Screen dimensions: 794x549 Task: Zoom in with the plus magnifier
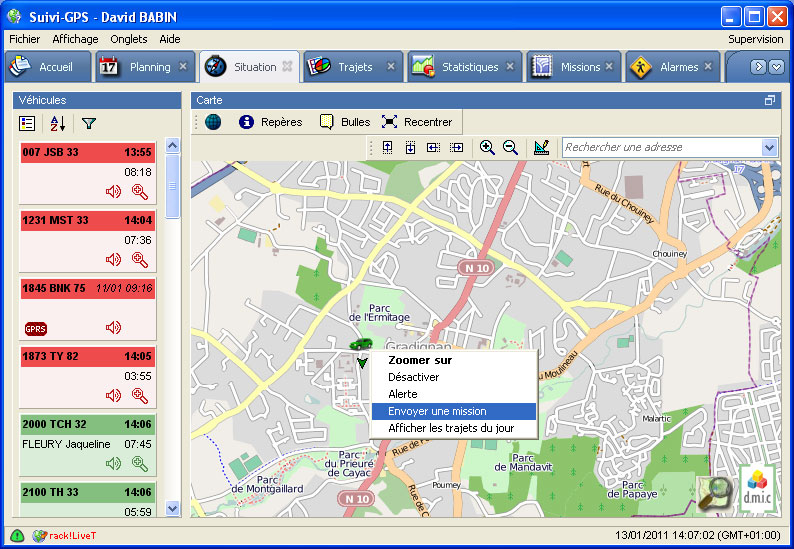pyautogui.click(x=487, y=147)
